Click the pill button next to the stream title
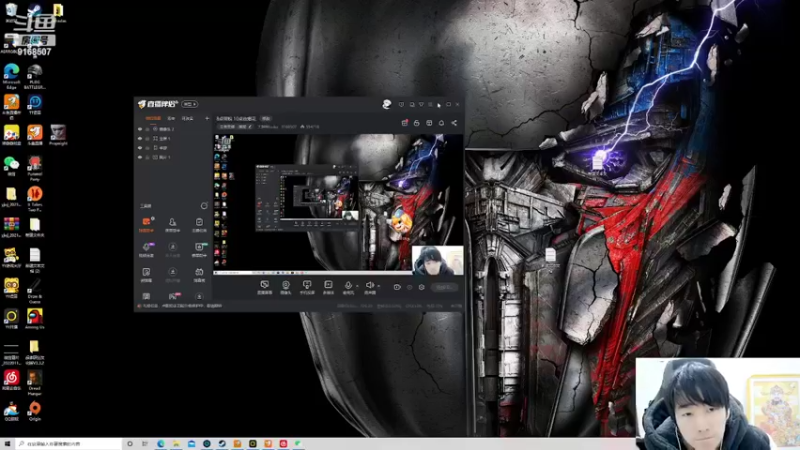Image resolution: width=800 pixels, height=450 pixels. 266,118
